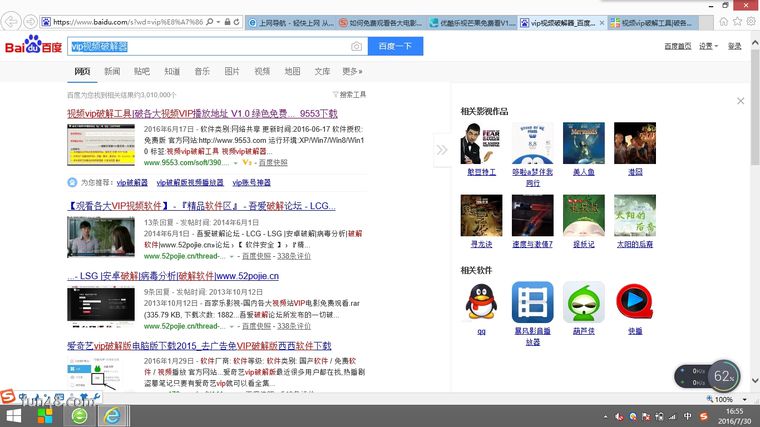Click the browser Forward arrow button
This screenshot has width=760, height=427.
pyautogui.click(x=31, y=22)
